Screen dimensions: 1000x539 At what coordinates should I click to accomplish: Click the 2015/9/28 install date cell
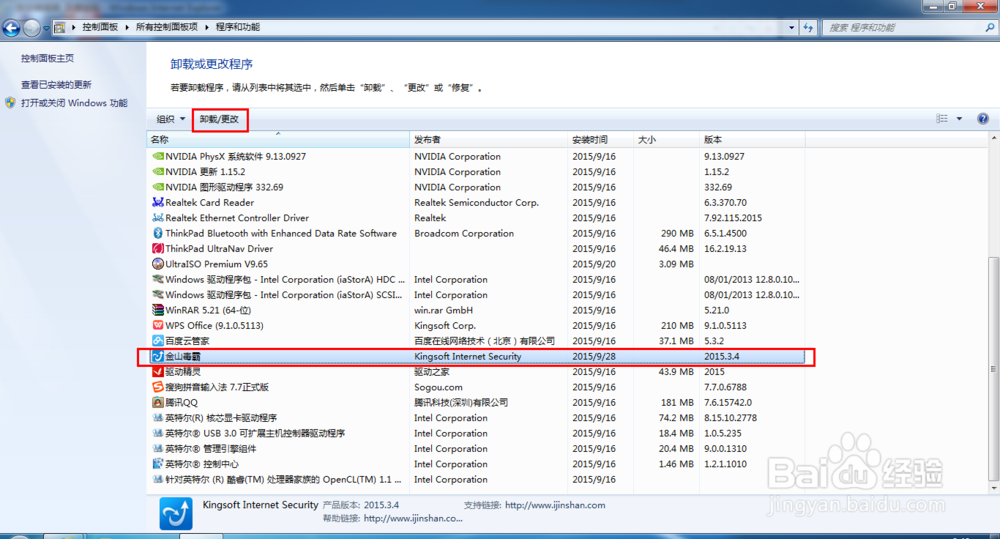[594, 357]
